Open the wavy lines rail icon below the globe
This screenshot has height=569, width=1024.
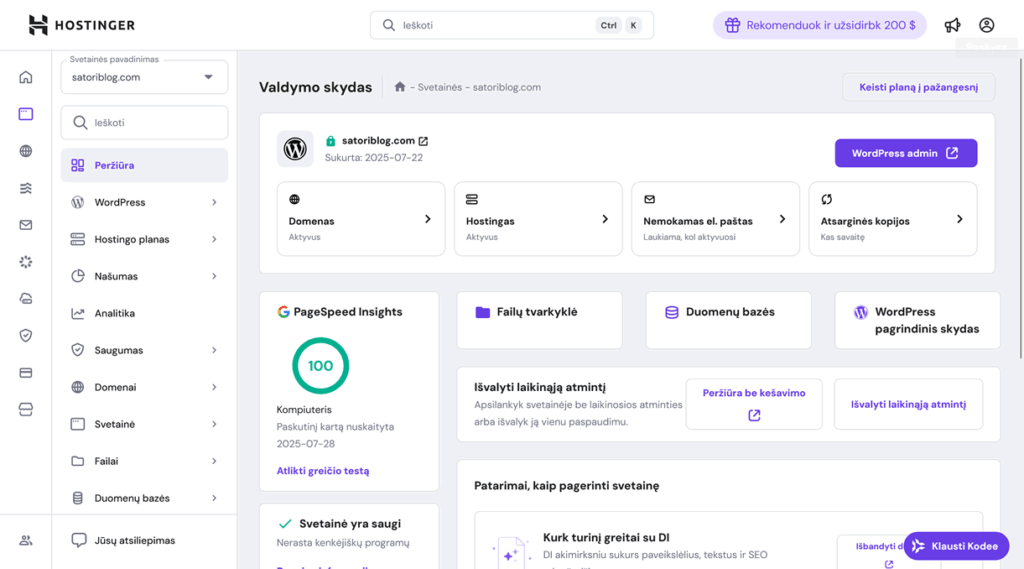coord(25,188)
